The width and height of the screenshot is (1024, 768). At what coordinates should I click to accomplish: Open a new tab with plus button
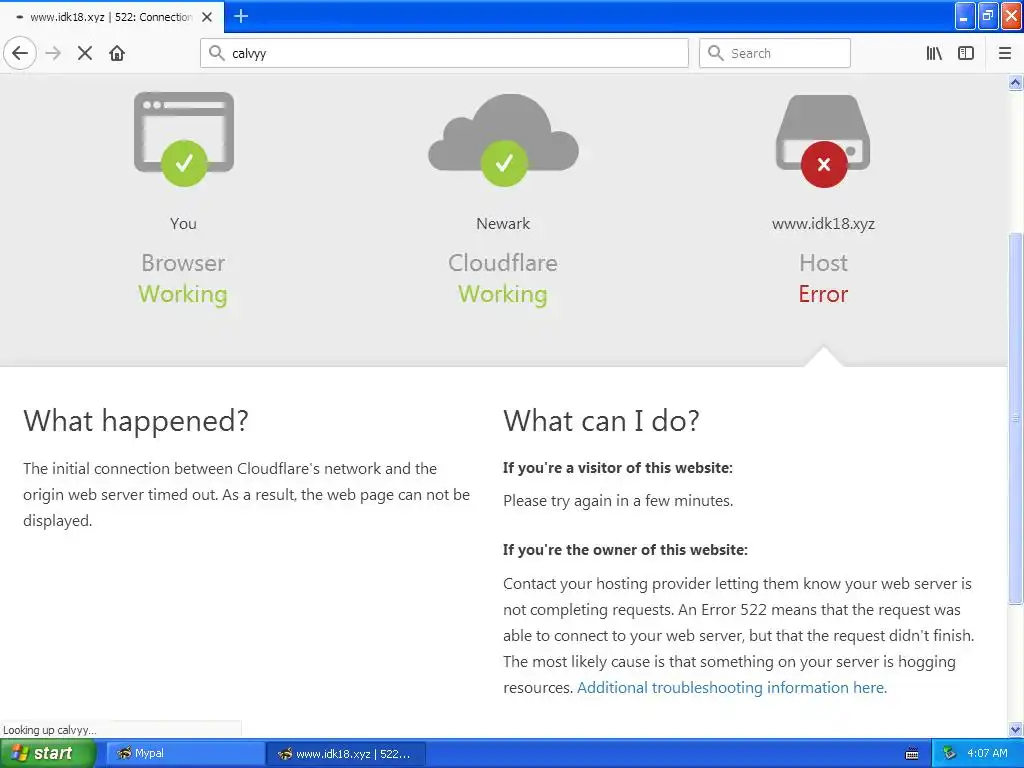pyautogui.click(x=241, y=16)
